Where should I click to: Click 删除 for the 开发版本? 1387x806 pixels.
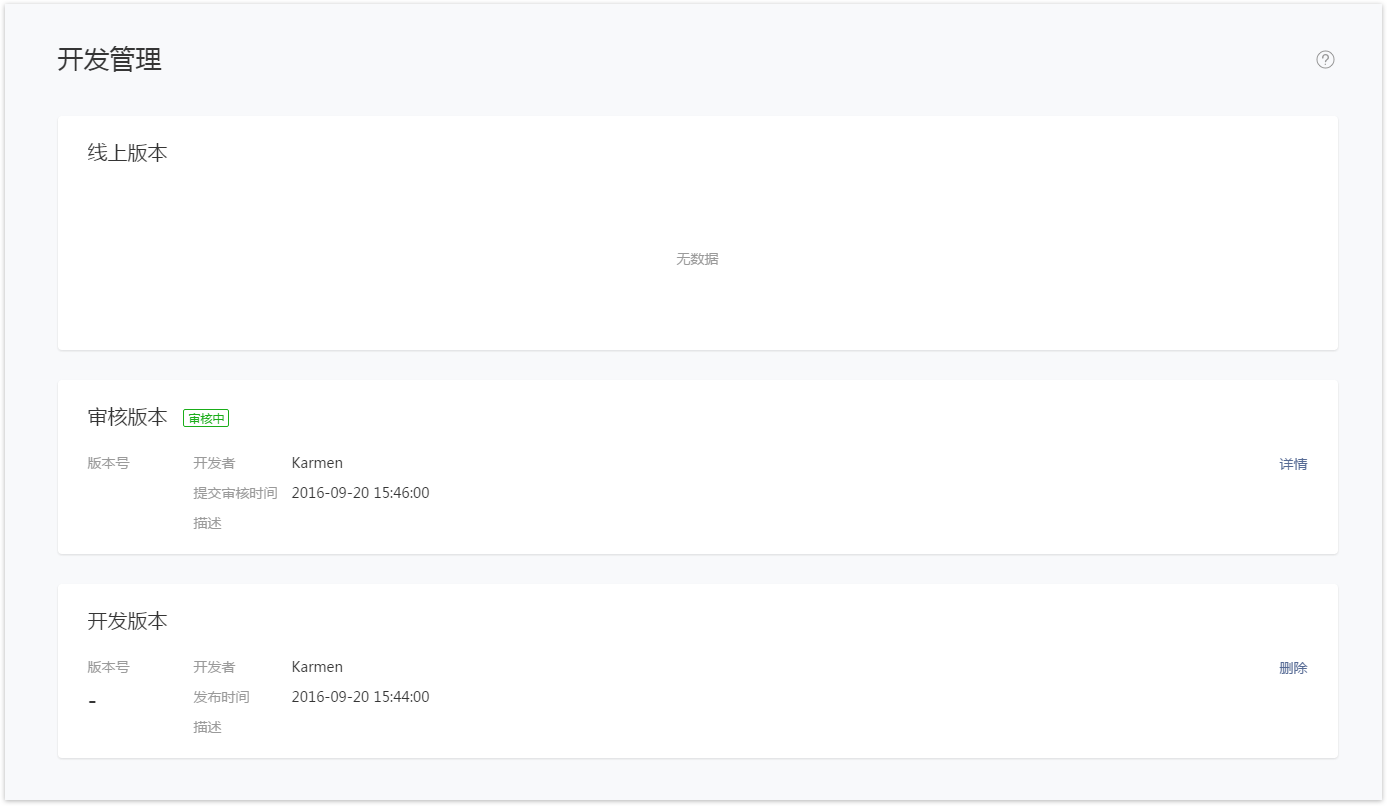pos(1293,668)
